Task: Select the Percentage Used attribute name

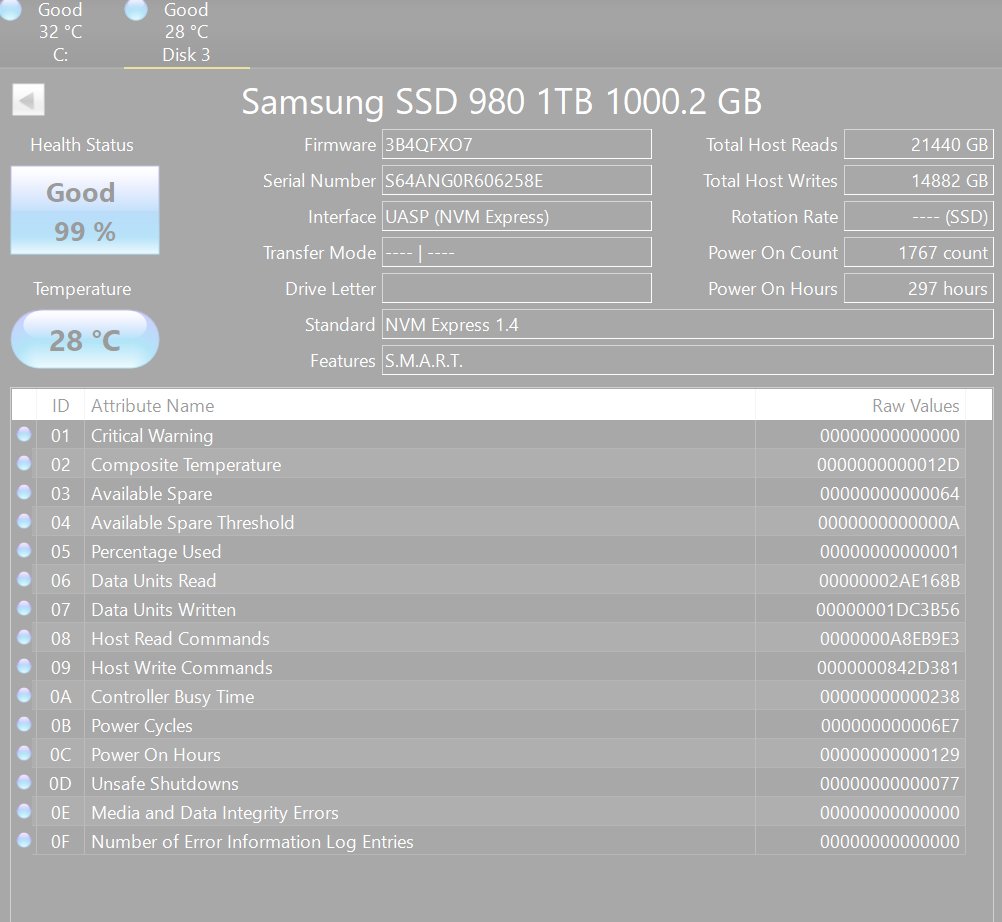Action: (x=156, y=551)
